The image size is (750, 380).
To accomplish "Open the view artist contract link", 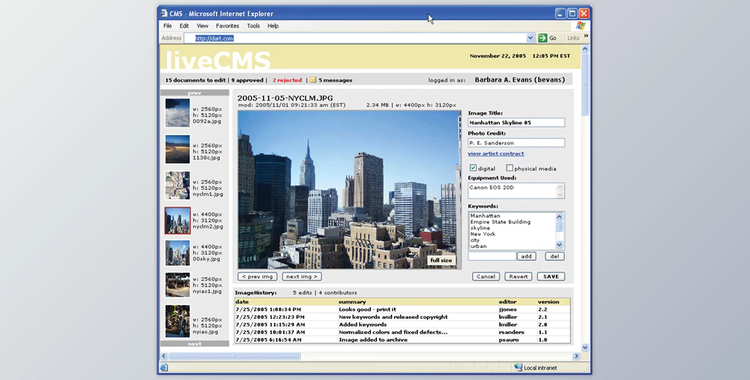I will tap(496, 154).
